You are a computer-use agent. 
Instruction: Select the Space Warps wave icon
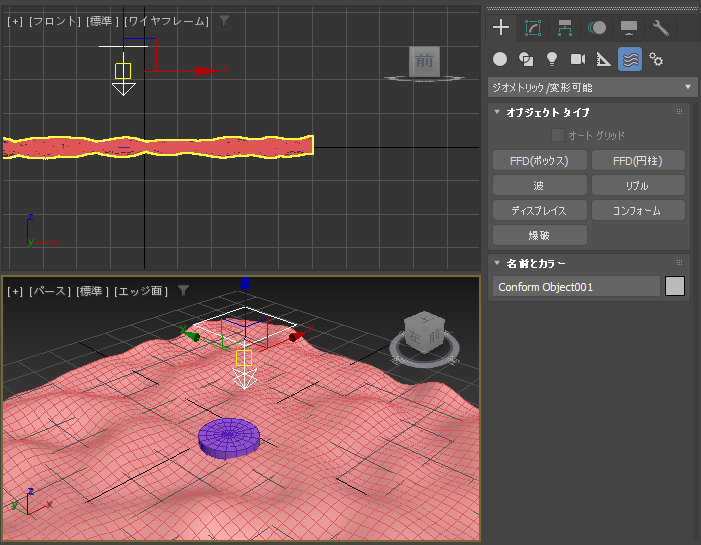pyautogui.click(x=630, y=59)
